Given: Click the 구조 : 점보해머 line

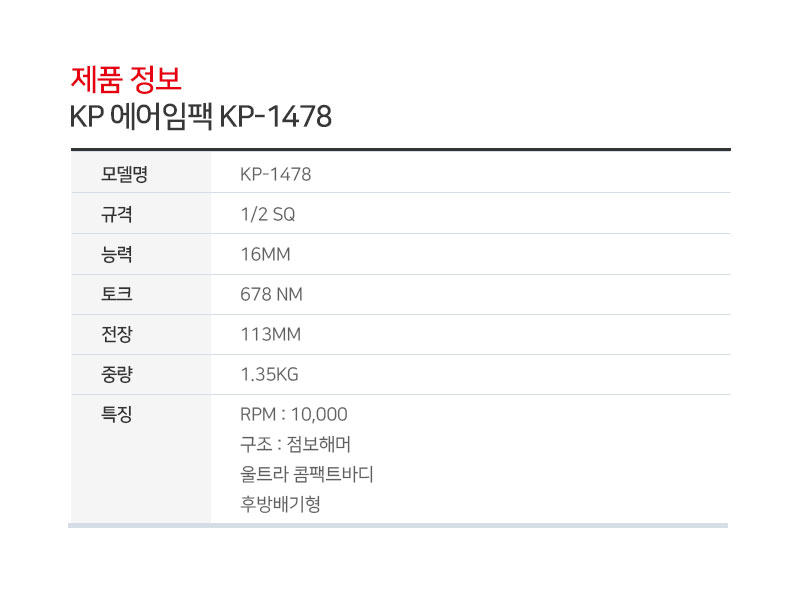Looking at the screenshot, I should pyautogui.click(x=295, y=444).
